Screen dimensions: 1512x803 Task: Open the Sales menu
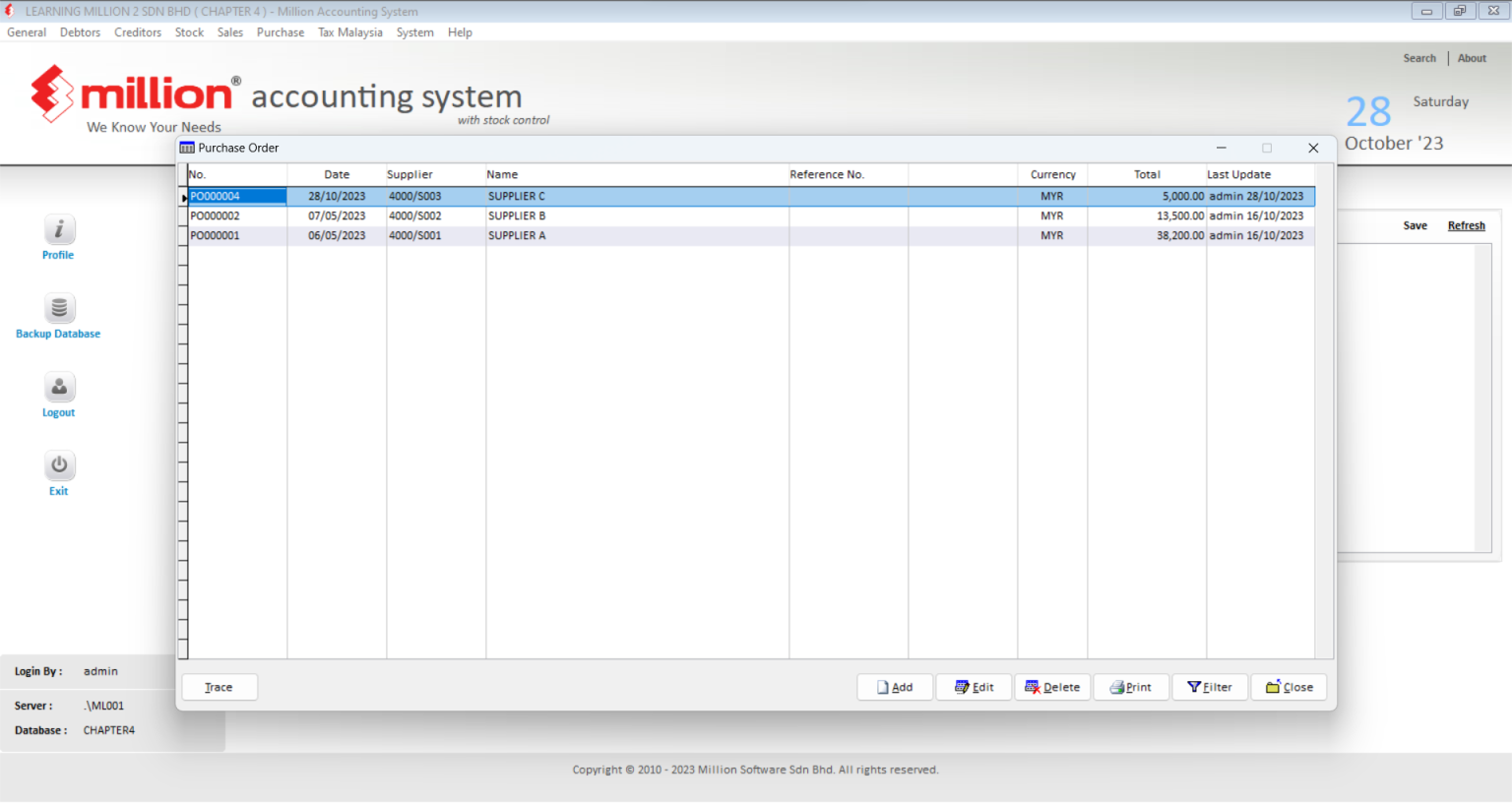230,32
